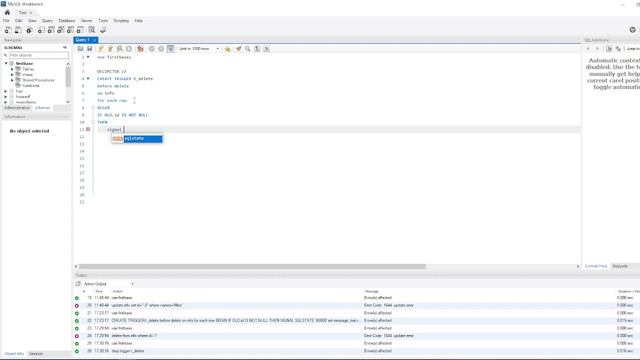Screen dimensions: 640x360
Task: Expand the Views node
Action: click(12, 75)
